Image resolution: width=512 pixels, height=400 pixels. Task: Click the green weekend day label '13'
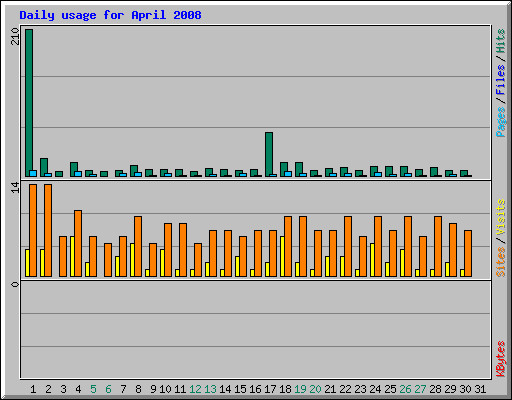(x=210, y=389)
